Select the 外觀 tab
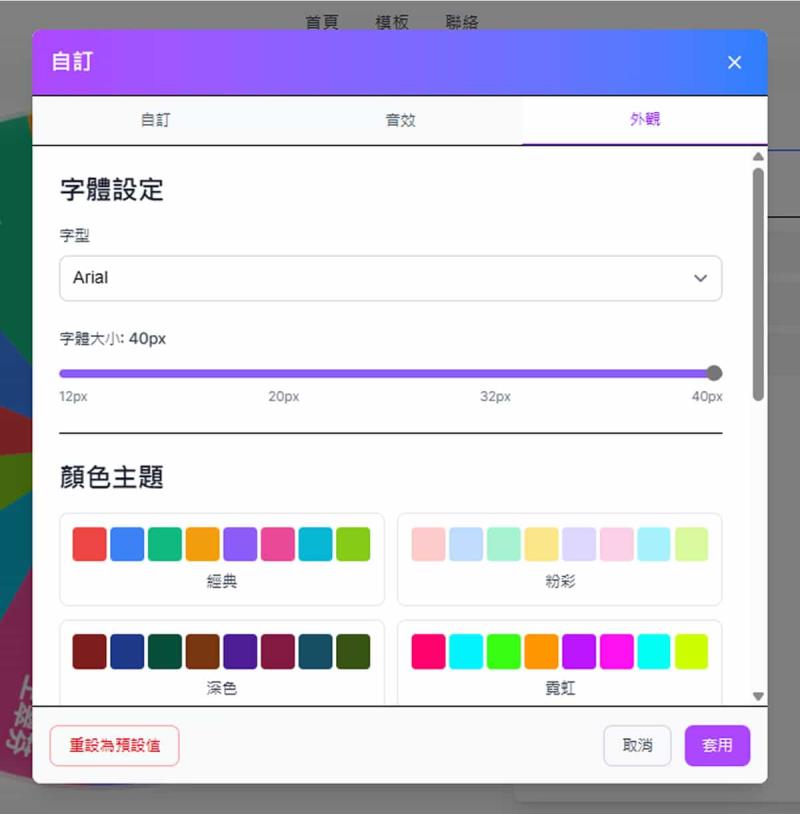 (645, 120)
